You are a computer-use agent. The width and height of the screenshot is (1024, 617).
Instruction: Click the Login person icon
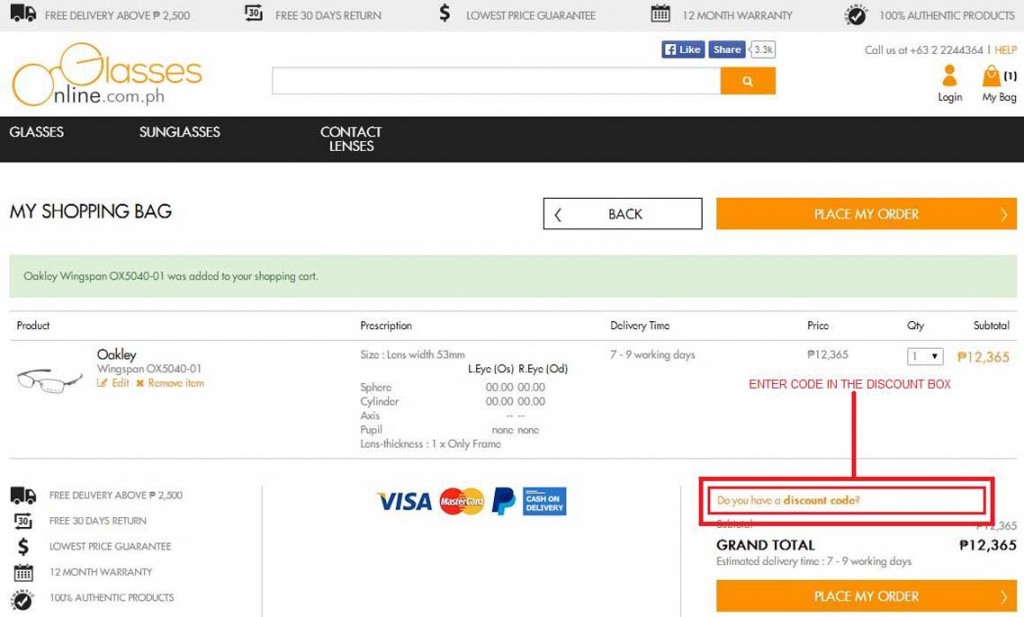click(950, 76)
